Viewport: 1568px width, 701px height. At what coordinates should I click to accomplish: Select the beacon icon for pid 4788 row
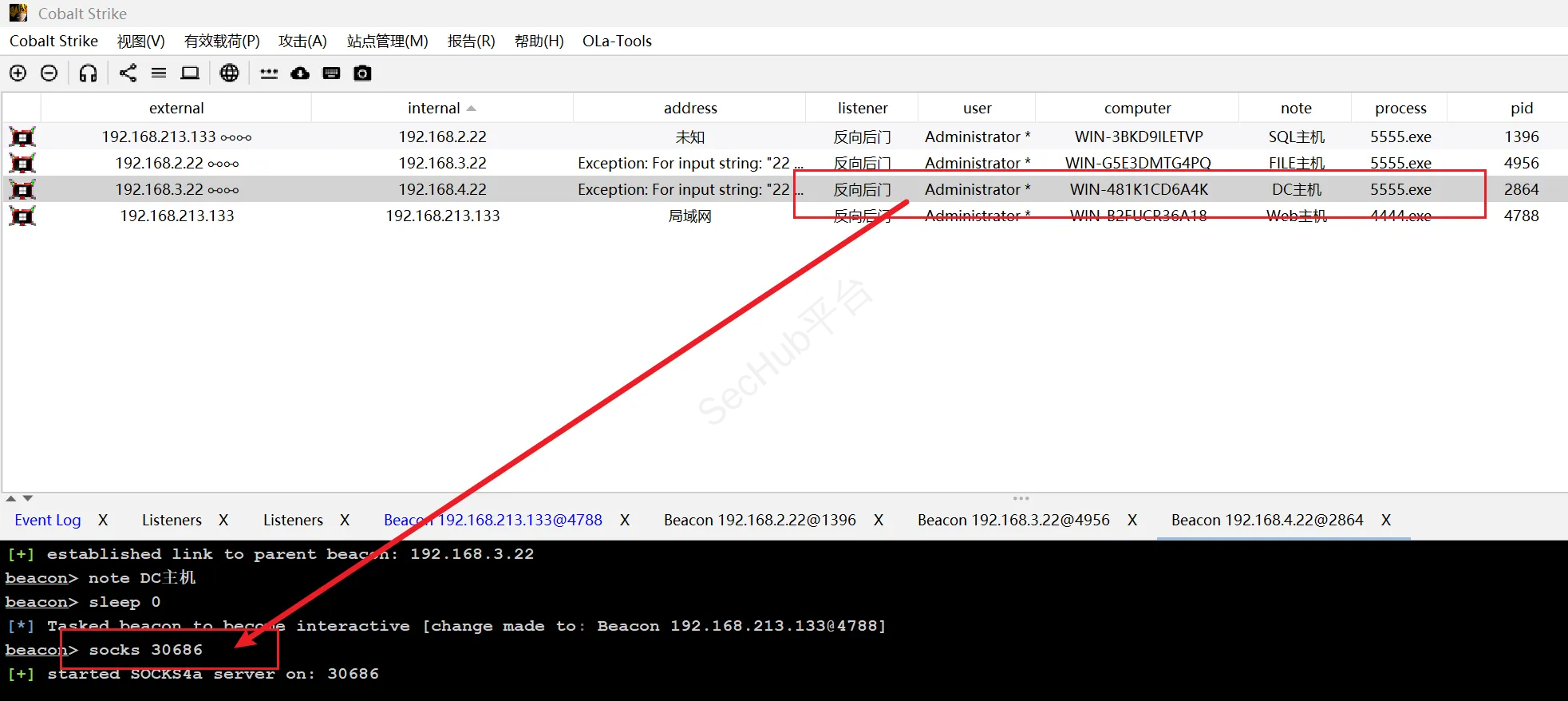click(22, 216)
